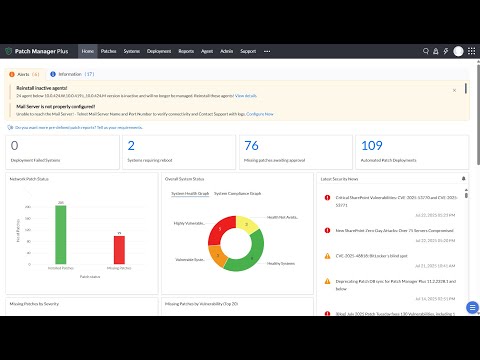Image resolution: width=480 pixels, height=360 pixels.
Task: Open the BitLocker's blind spot news item
Action: point(371,256)
